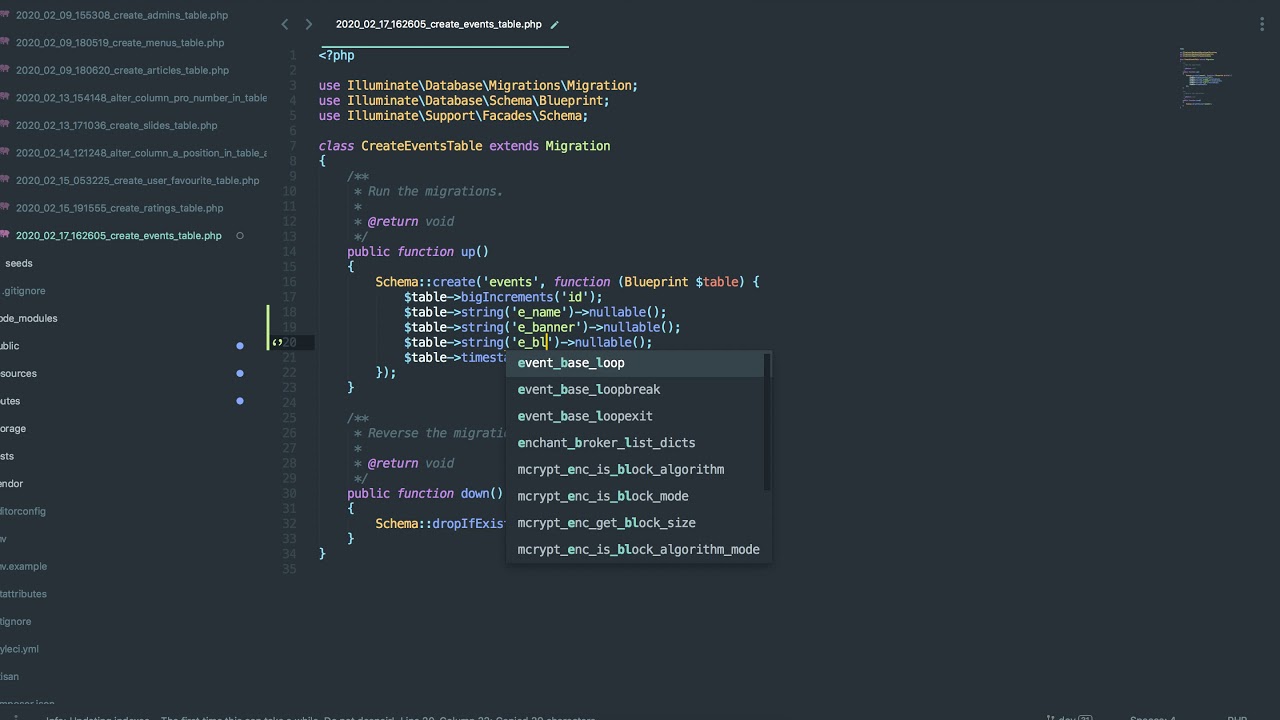Open the artisan file in sidebar

point(9,677)
